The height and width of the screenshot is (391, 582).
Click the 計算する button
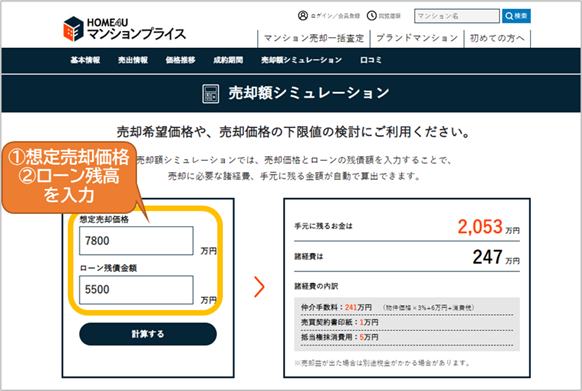pyautogui.click(x=148, y=334)
